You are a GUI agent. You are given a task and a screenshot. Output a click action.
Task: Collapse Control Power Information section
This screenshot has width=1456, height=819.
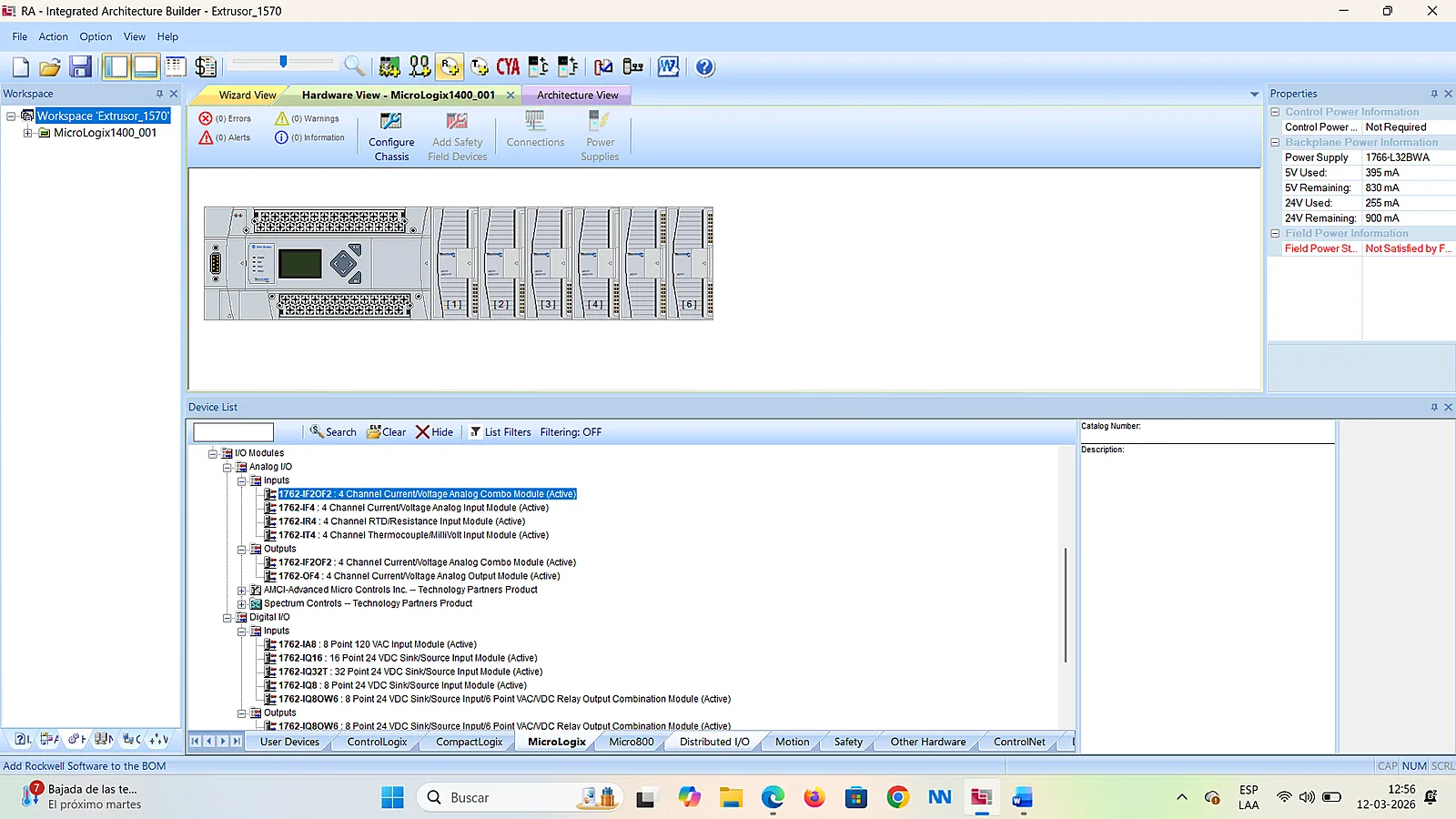[1275, 112]
